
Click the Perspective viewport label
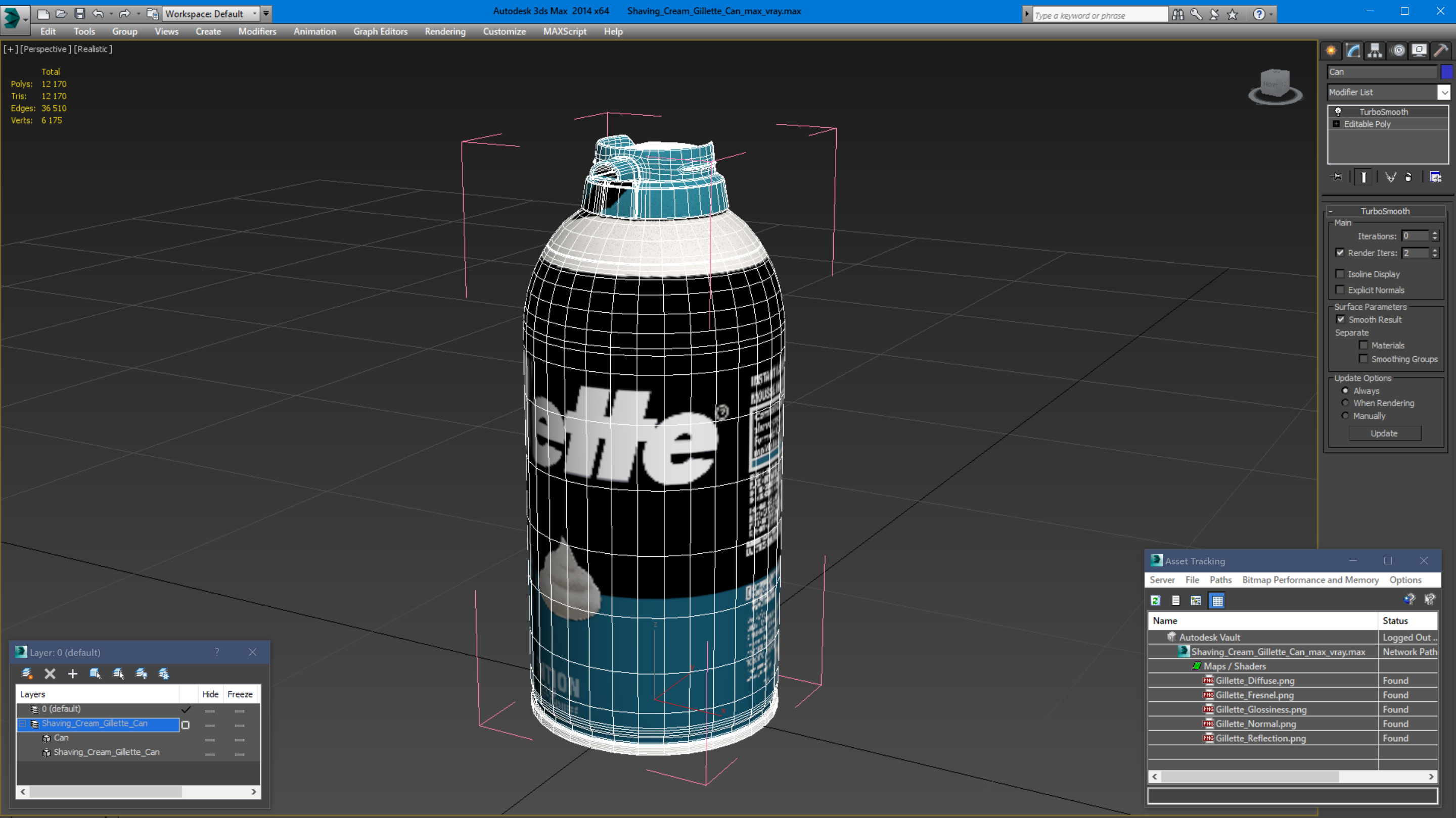(45, 49)
